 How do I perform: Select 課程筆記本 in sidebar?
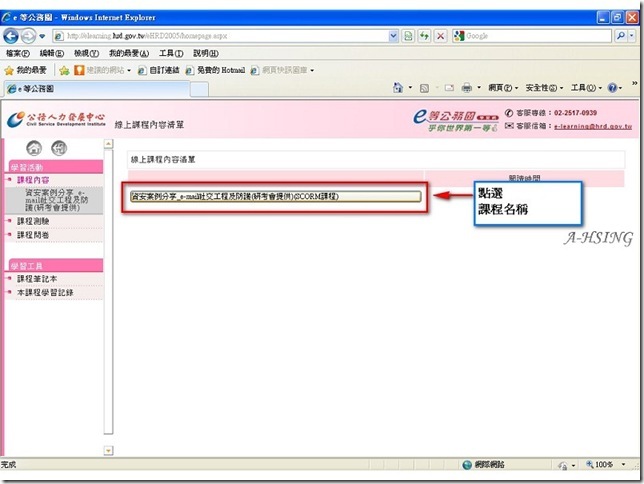tap(37, 279)
